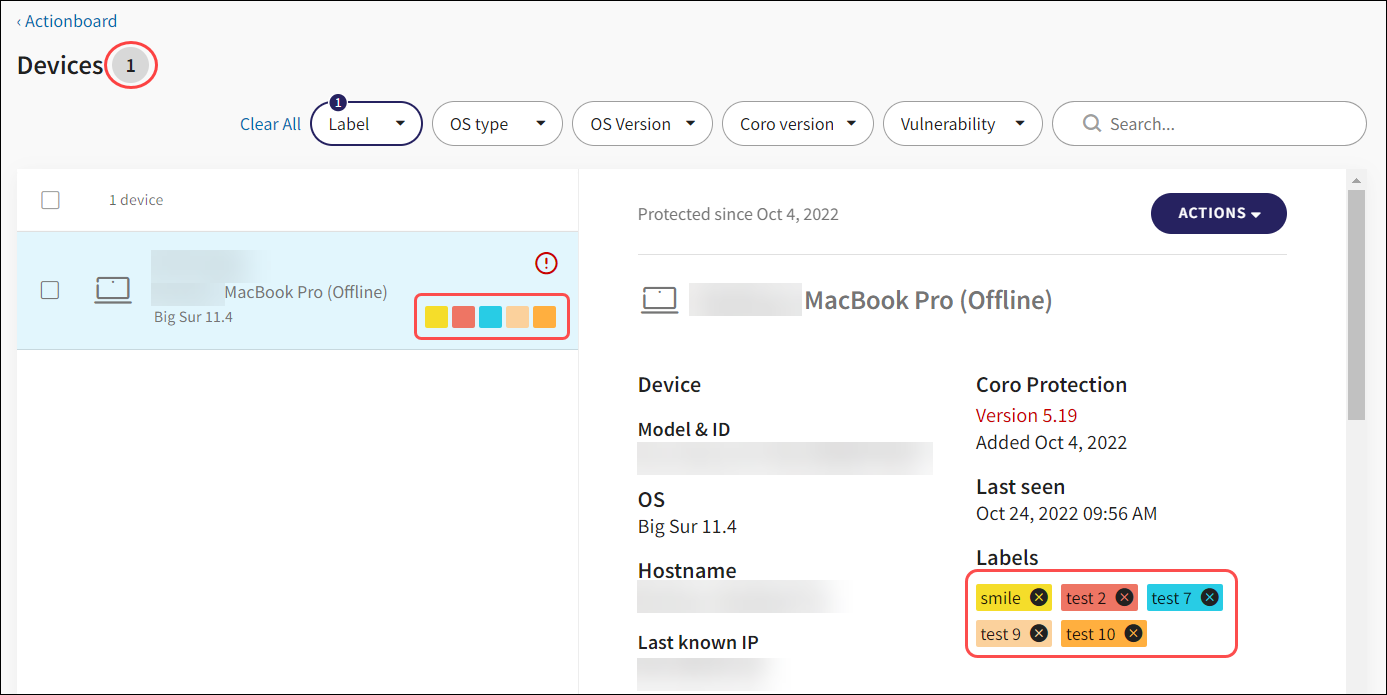Check the MacBook Pro device checkbox
The height and width of the screenshot is (695, 1387).
pyautogui.click(x=50, y=290)
